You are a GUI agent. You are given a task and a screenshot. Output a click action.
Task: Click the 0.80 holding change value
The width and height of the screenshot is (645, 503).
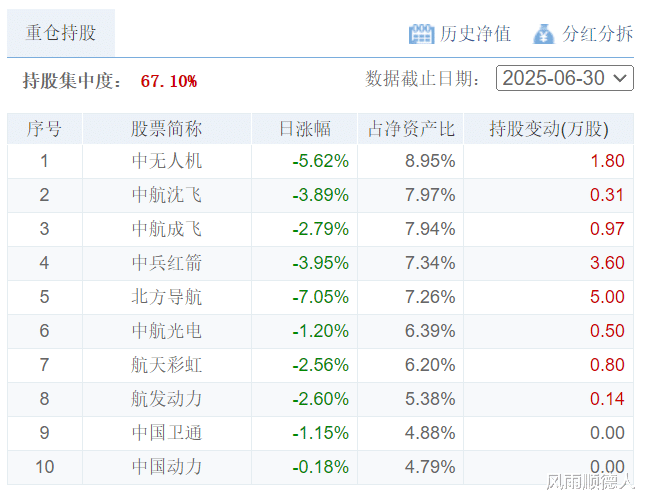click(608, 365)
